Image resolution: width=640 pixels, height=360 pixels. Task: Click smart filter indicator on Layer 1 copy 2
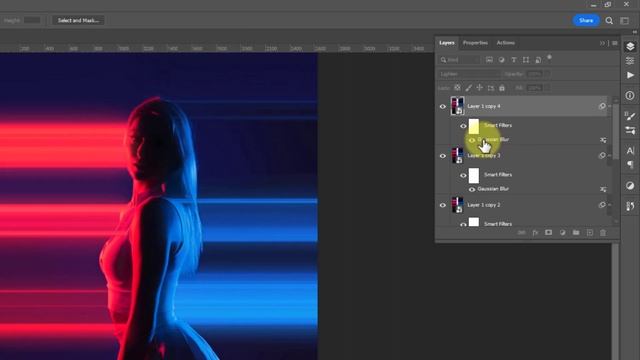point(602,205)
